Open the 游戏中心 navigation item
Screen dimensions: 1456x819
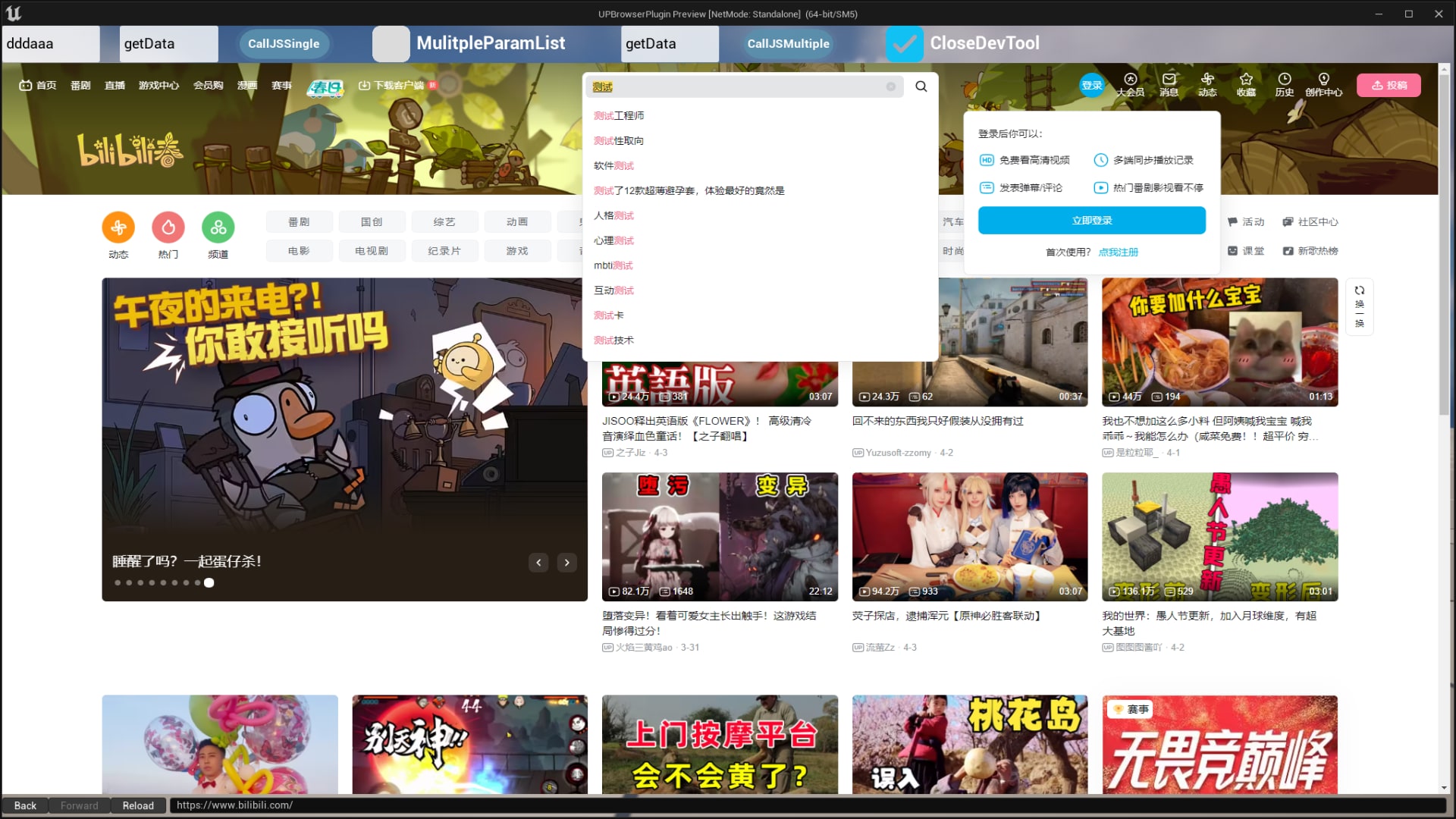[158, 86]
